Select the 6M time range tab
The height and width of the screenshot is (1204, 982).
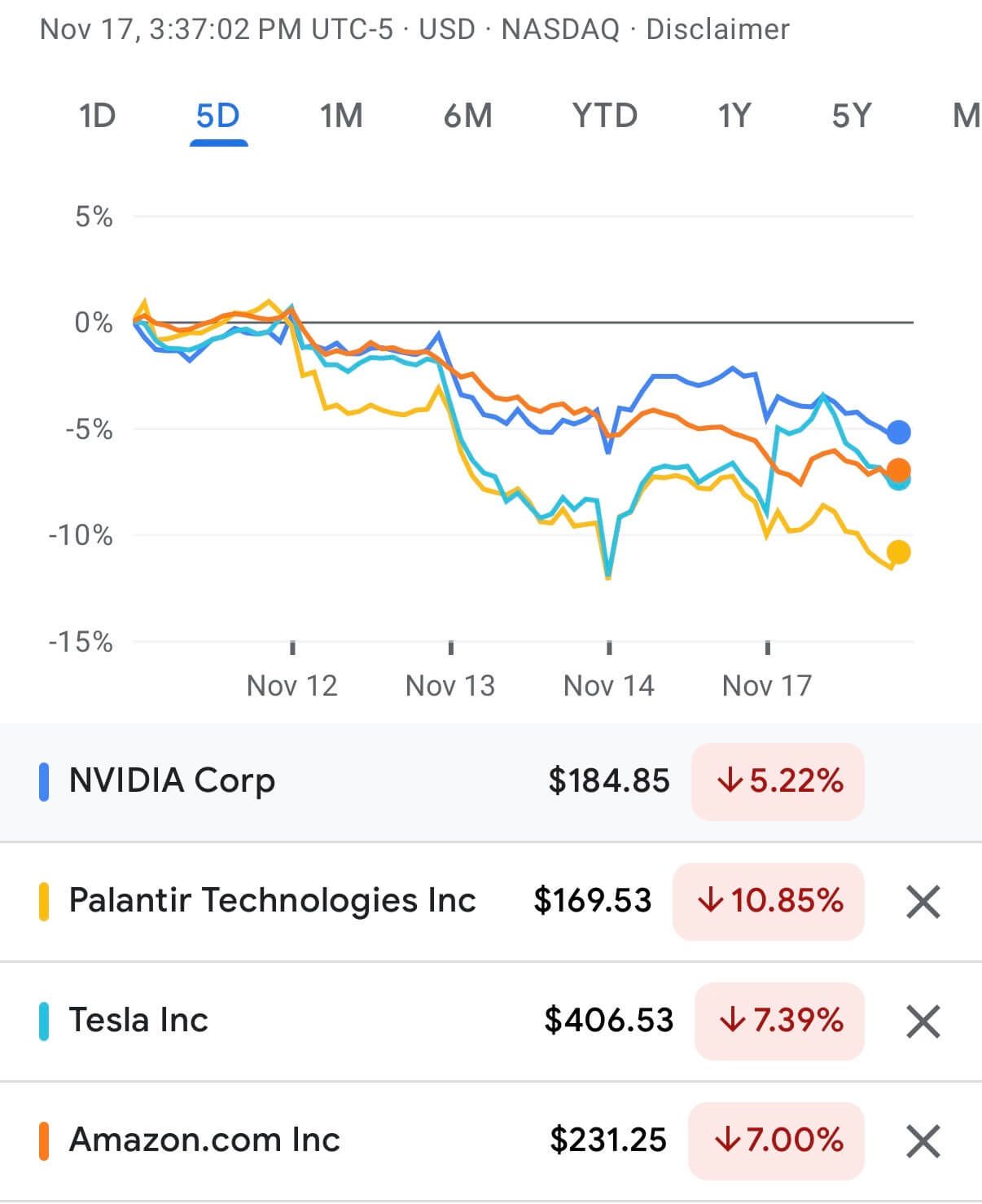pos(467,116)
